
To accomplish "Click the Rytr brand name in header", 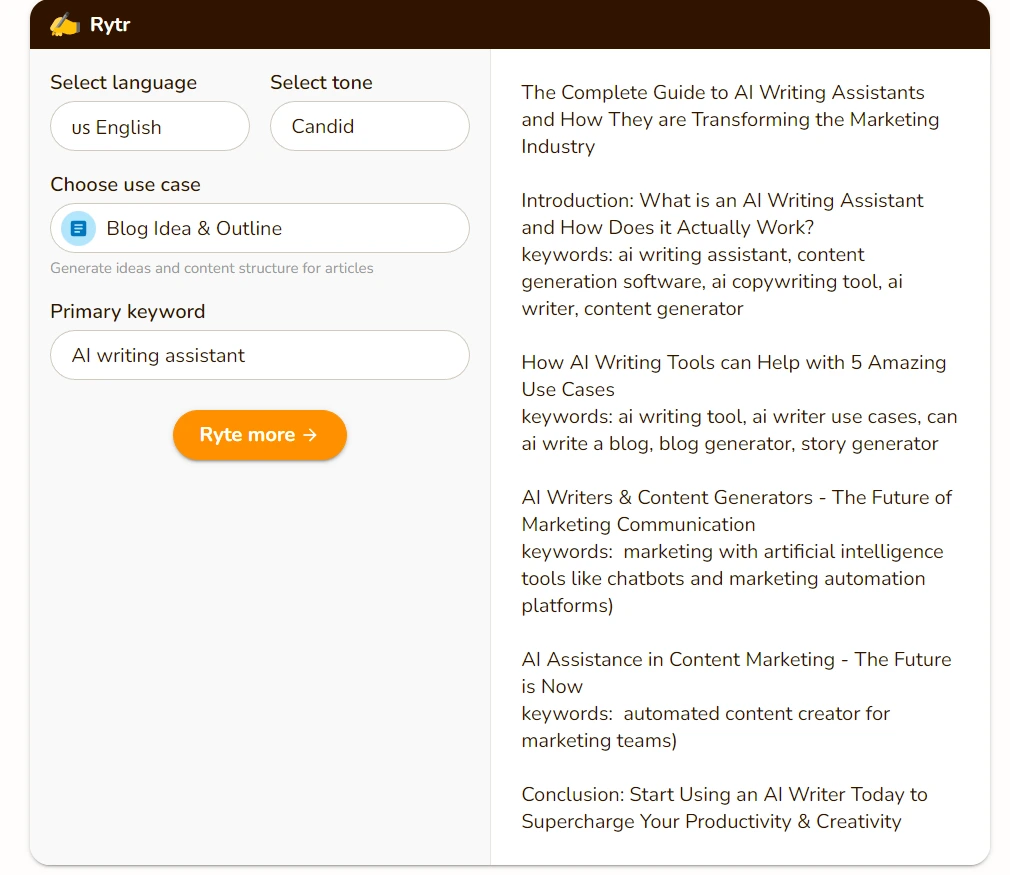I will (x=110, y=24).
